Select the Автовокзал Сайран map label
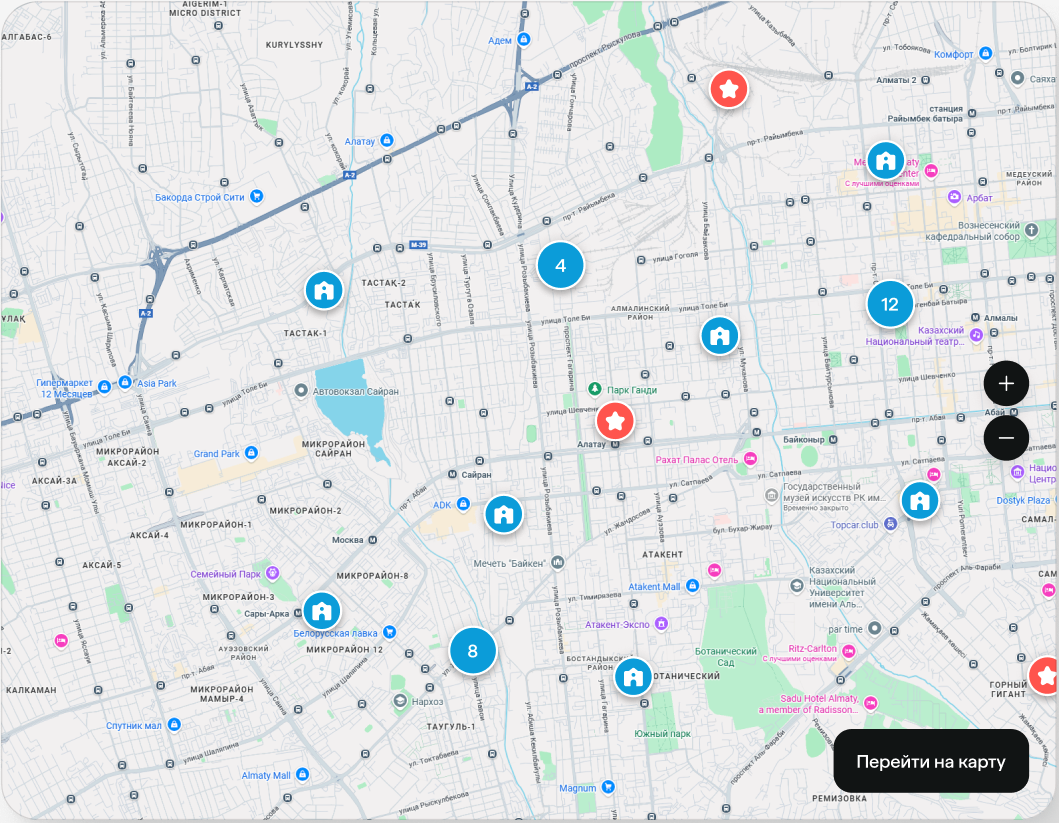Image resolution: width=1059 pixels, height=823 pixels. pyautogui.click(x=356, y=391)
